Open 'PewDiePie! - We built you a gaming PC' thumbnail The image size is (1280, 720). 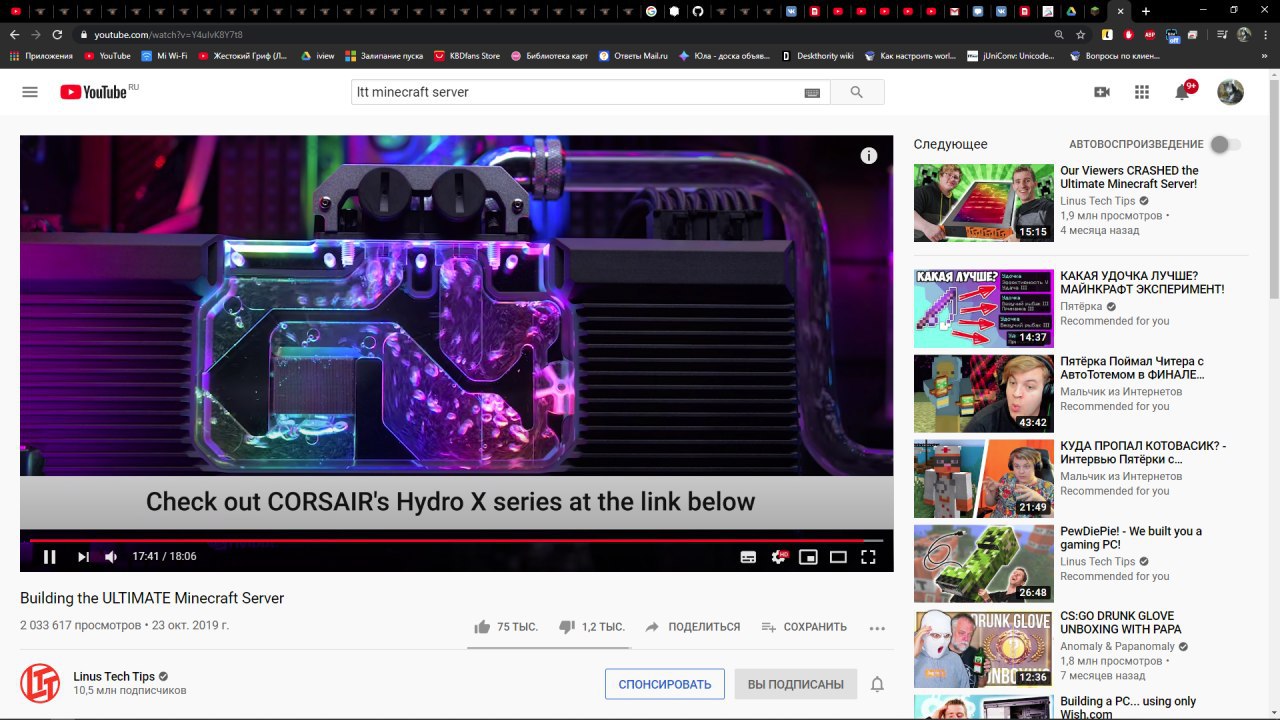[x=984, y=563]
